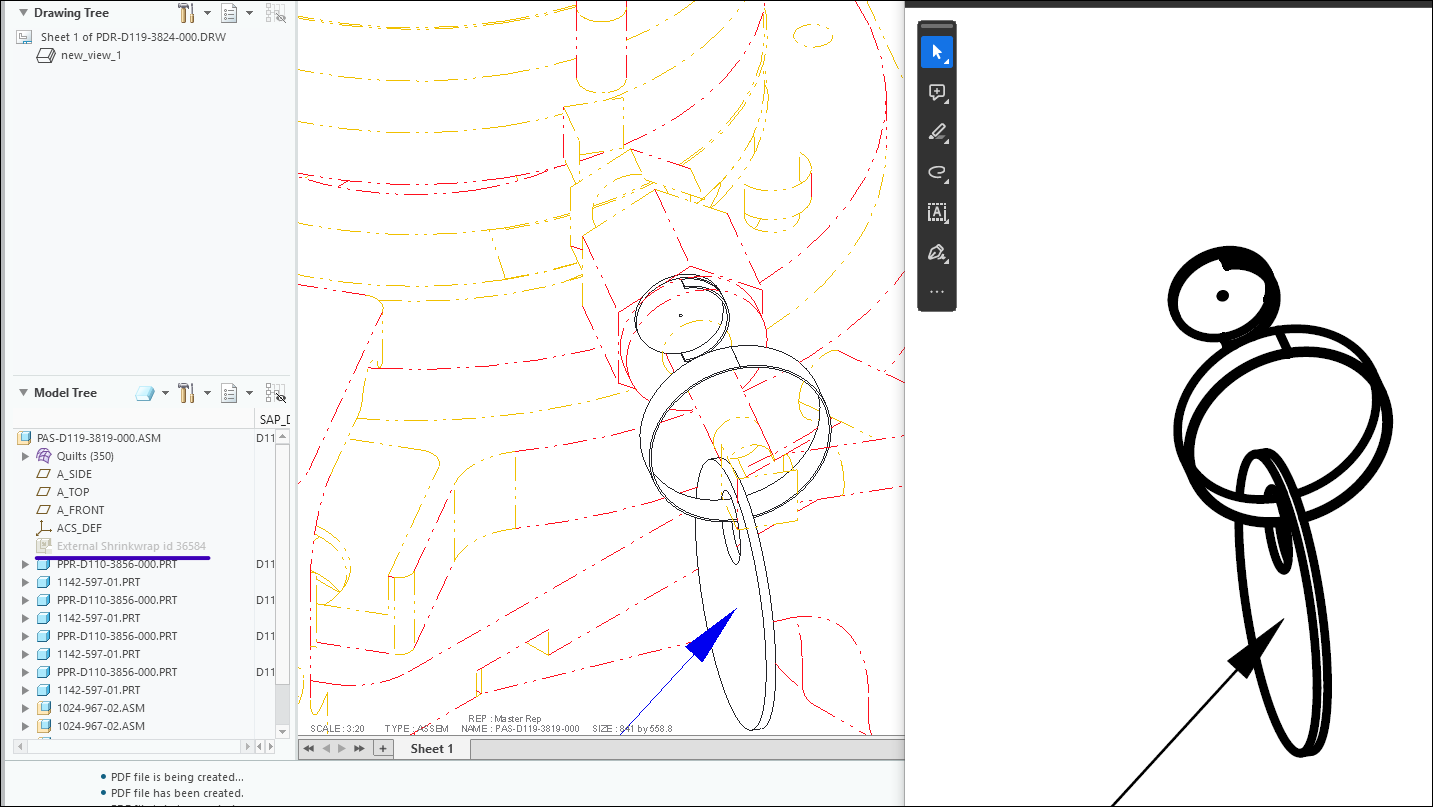
Task: Toggle Drawing Tree show/hide tree filter icon
Action: click(x=275, y=13)
